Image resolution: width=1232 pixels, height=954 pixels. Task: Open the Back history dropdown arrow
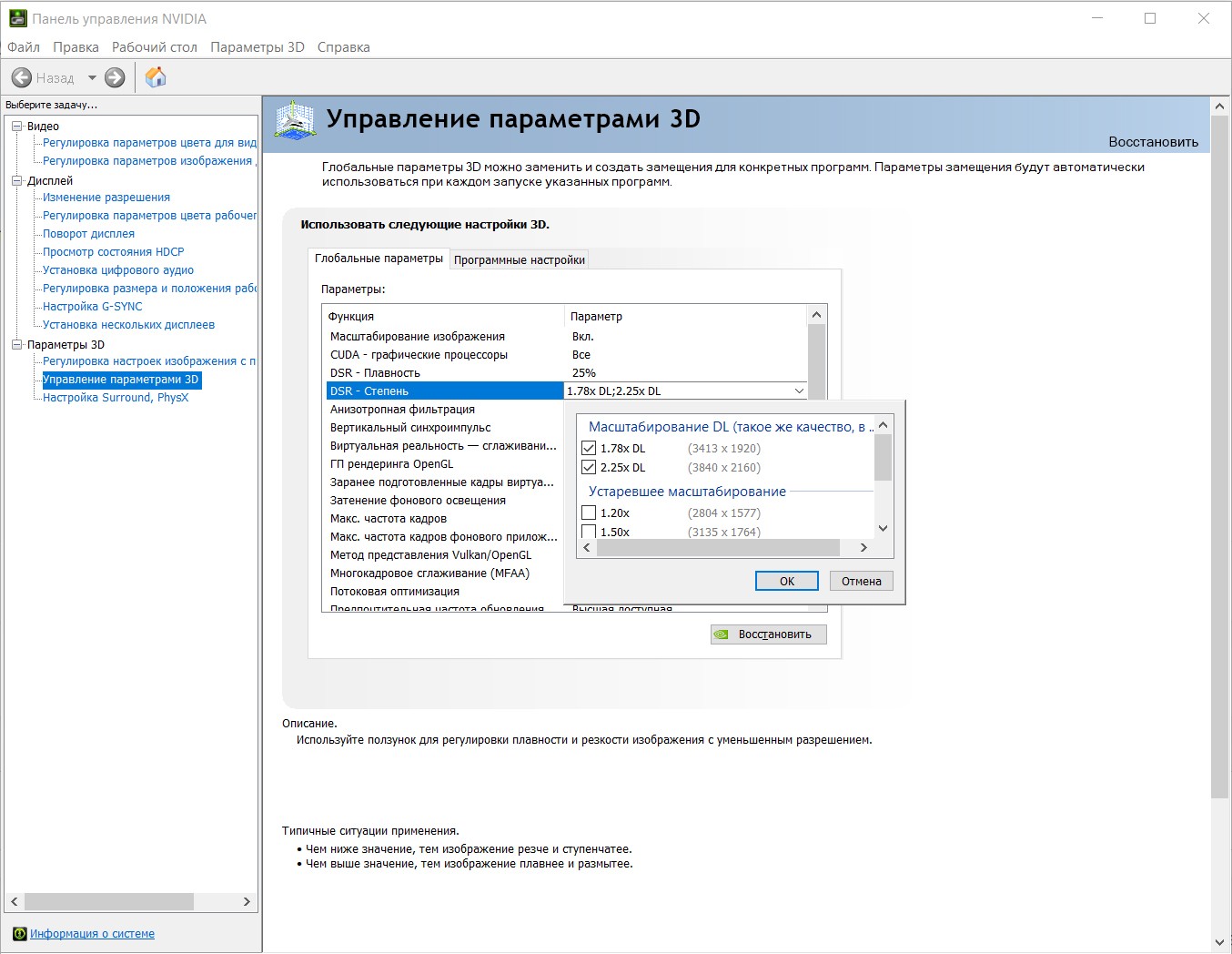point(92,78)
